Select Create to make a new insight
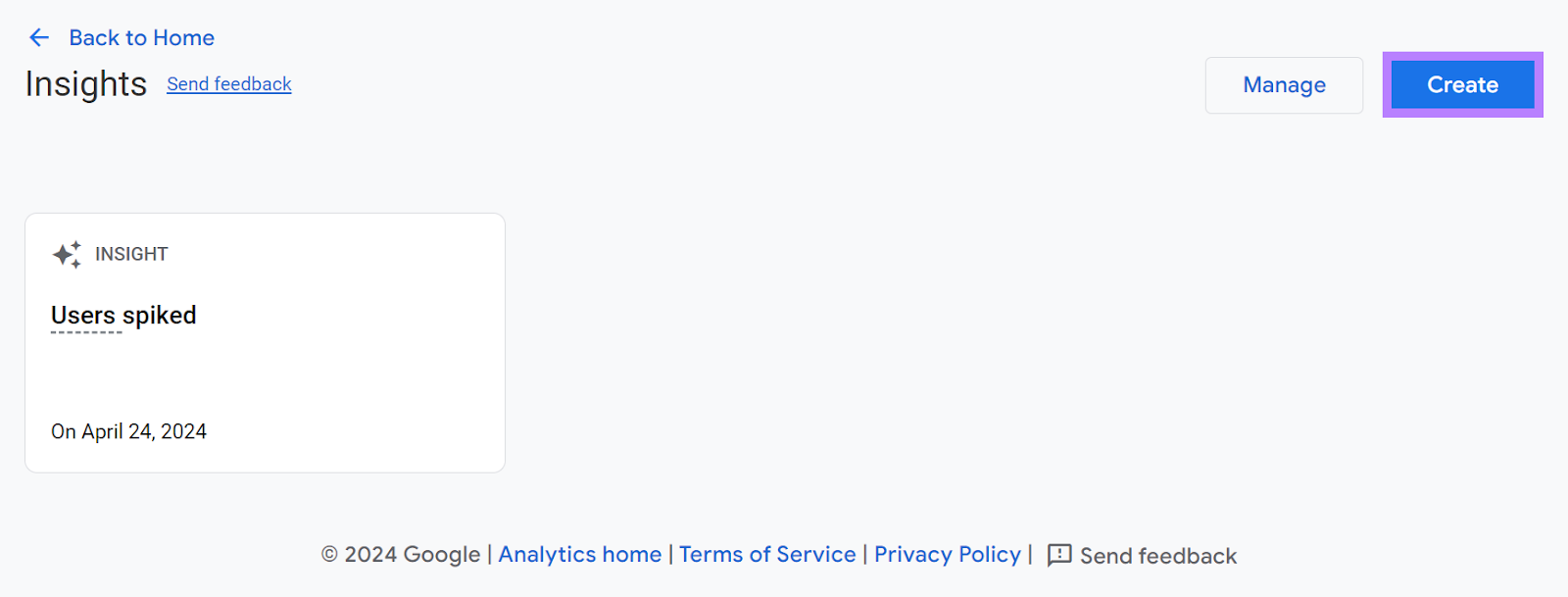This screenshot has width=1568, height=597. click(1461, 85)
